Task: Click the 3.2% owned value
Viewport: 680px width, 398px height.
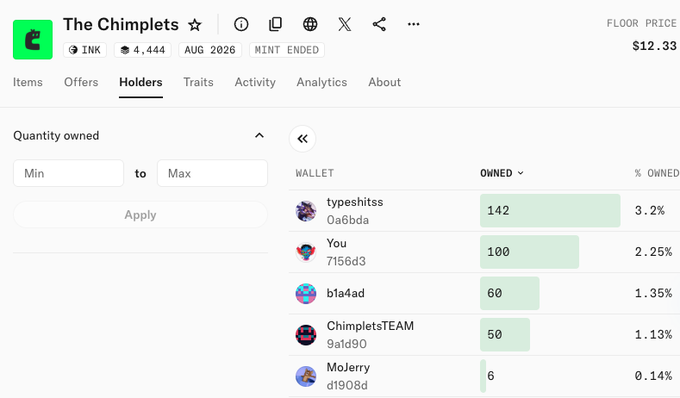Action: pos(650,211)
